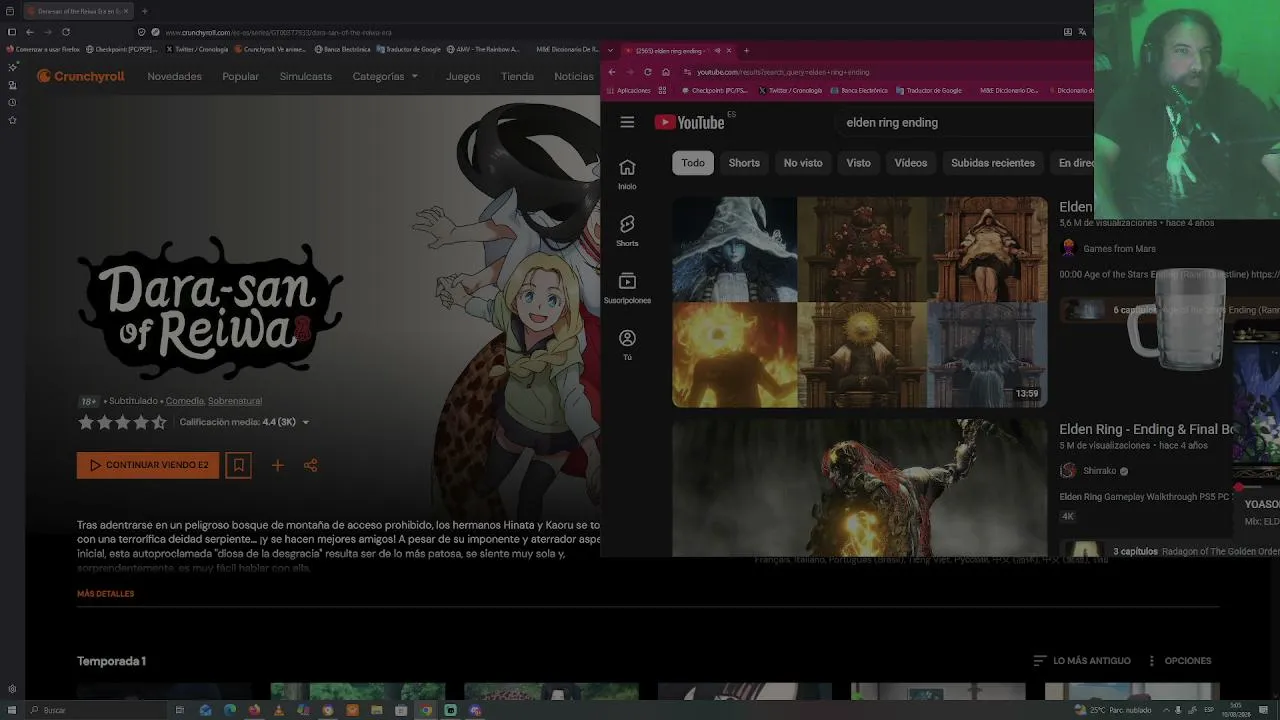Open the Games from Mars channel

pyautogui.click(x=1119, y=249)
